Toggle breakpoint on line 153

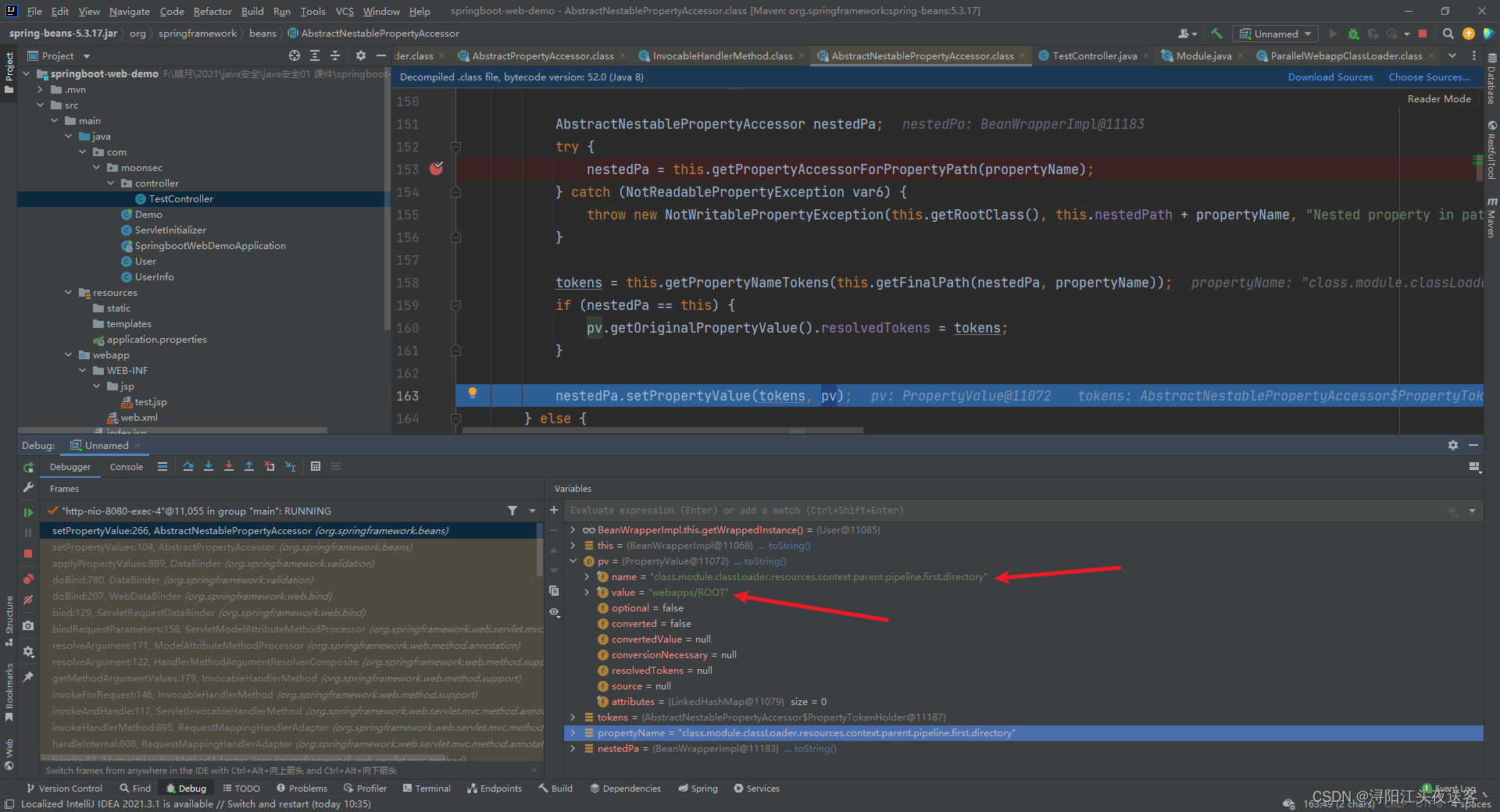[436, 169]
